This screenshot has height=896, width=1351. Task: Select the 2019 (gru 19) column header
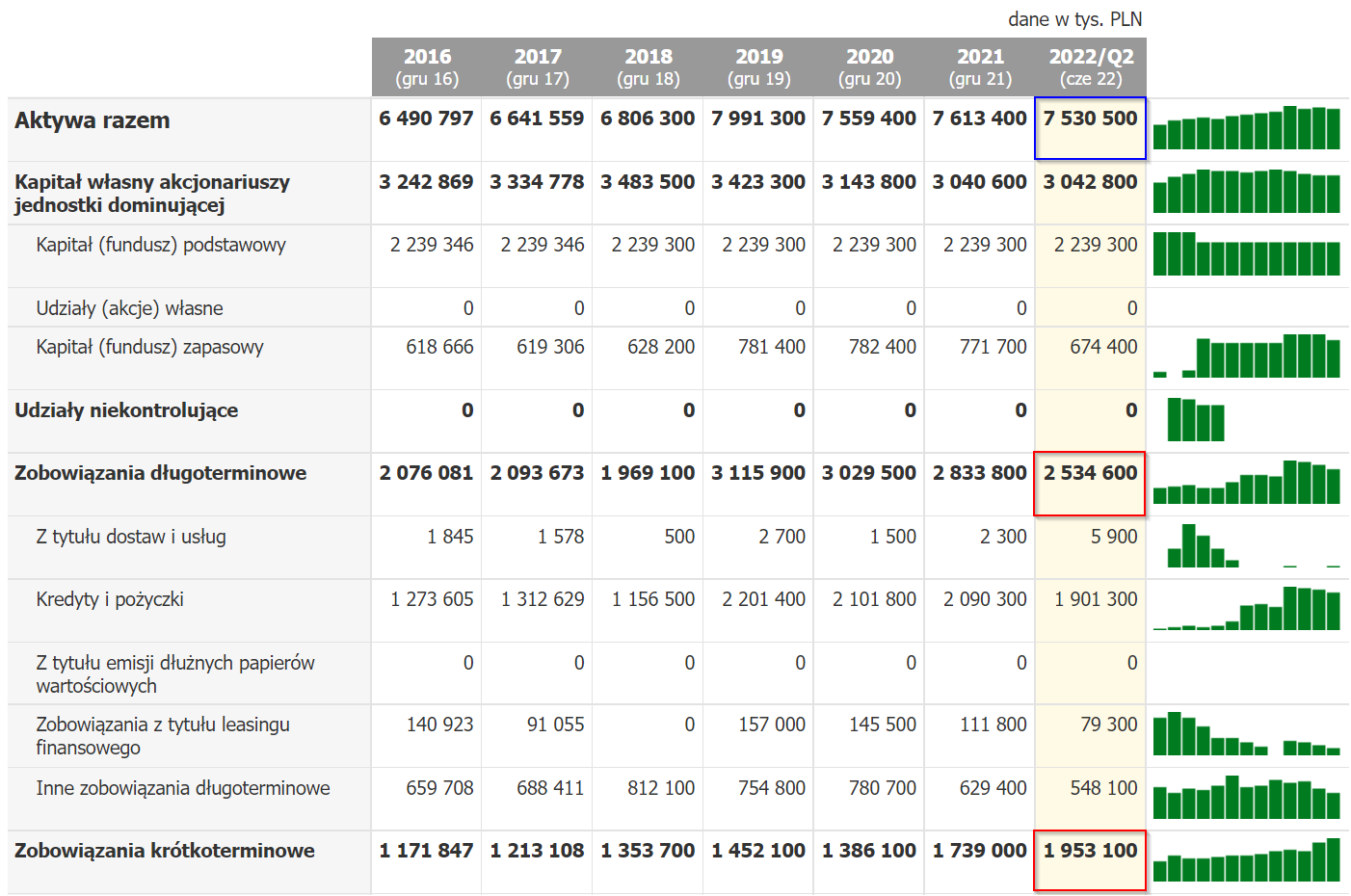(x=759, y=67)
